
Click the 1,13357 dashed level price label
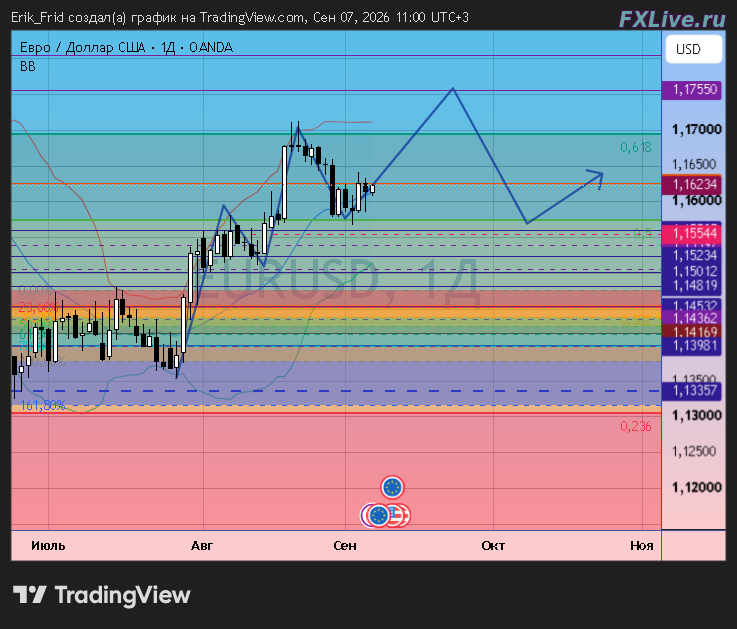click(x=691, y=390)
